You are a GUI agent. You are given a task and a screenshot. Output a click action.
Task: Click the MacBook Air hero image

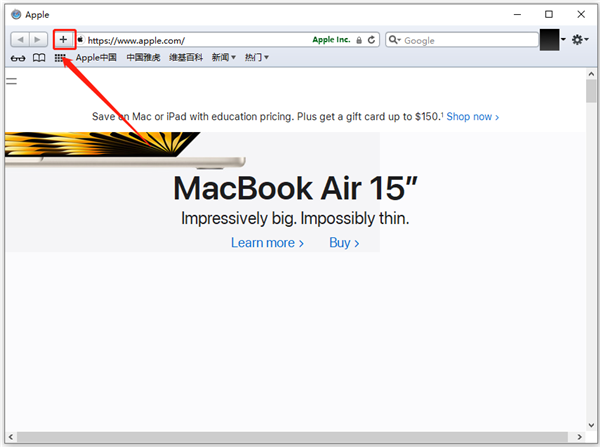(125, 149)
